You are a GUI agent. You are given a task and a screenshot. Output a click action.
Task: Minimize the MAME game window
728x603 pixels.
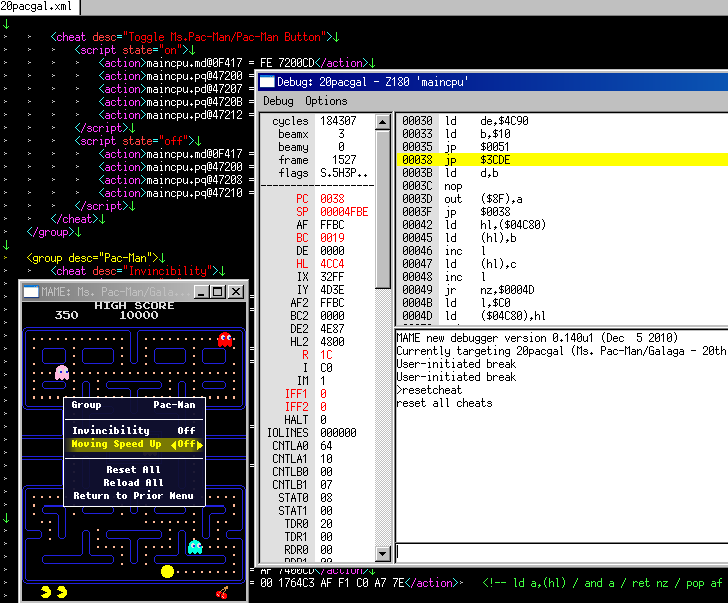[x=201, y=292]
